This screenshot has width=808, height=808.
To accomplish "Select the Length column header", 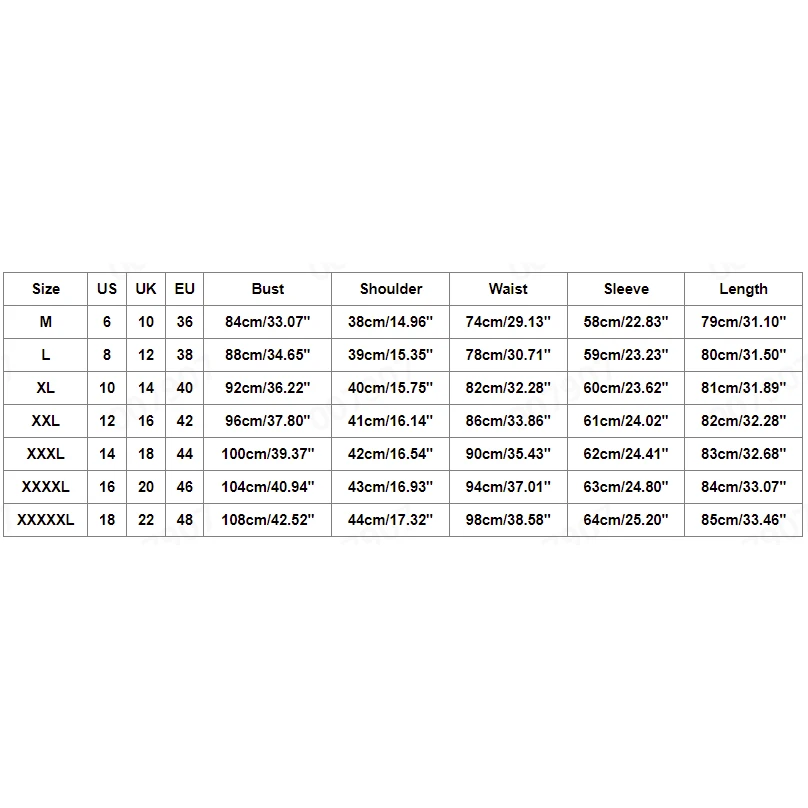I will tap(743, 289).
